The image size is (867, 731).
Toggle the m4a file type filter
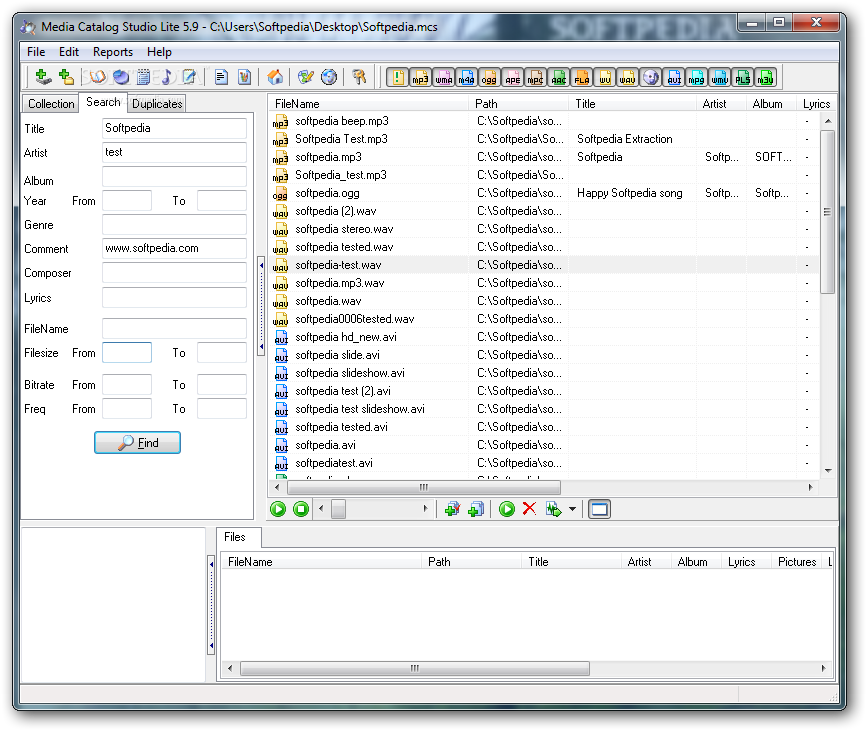coord(466,77)
